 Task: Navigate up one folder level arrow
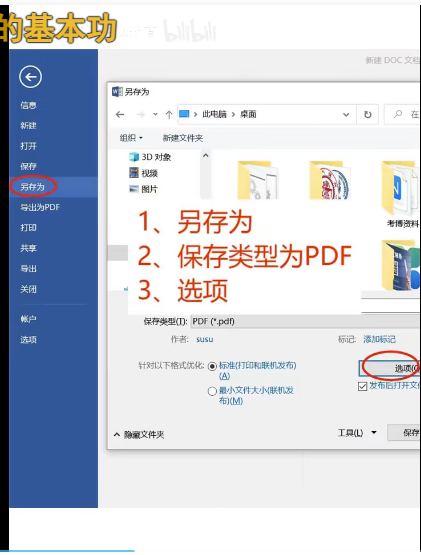169,115
